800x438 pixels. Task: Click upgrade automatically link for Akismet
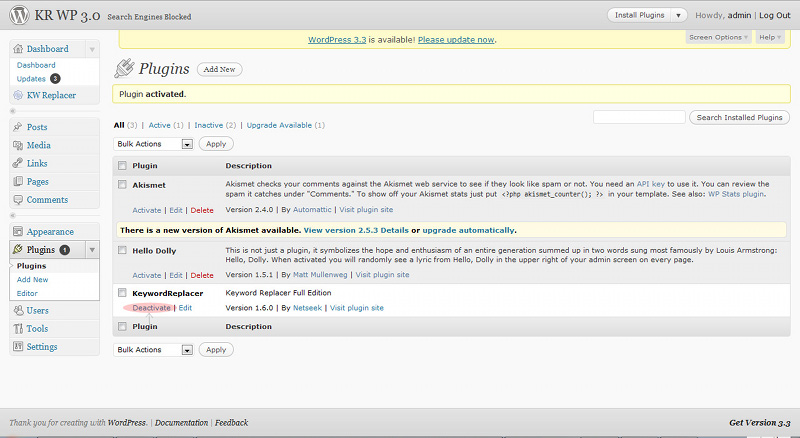click(468, 230)
